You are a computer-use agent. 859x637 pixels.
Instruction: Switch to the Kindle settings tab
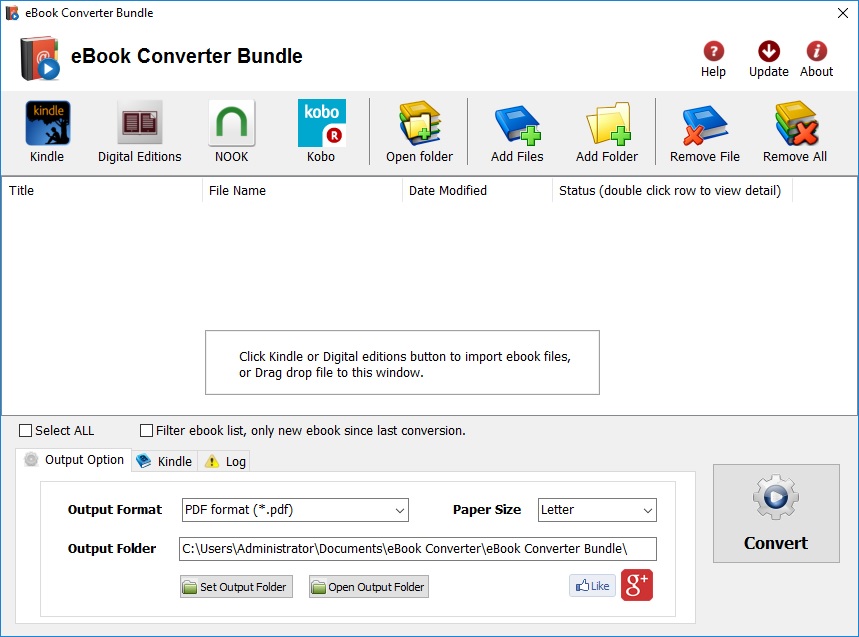pos(165,461)
